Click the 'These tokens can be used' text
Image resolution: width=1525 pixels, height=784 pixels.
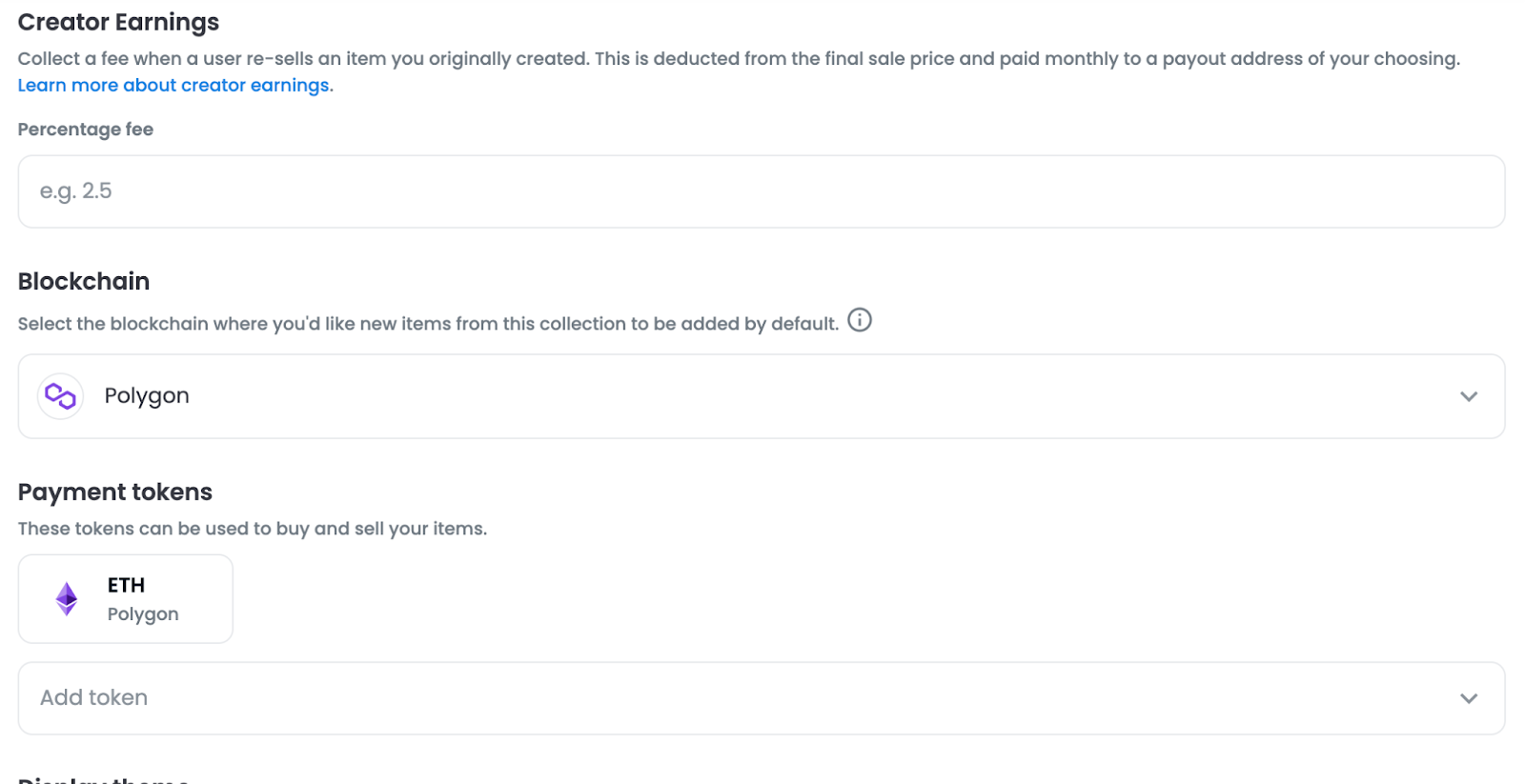point(253,529)
